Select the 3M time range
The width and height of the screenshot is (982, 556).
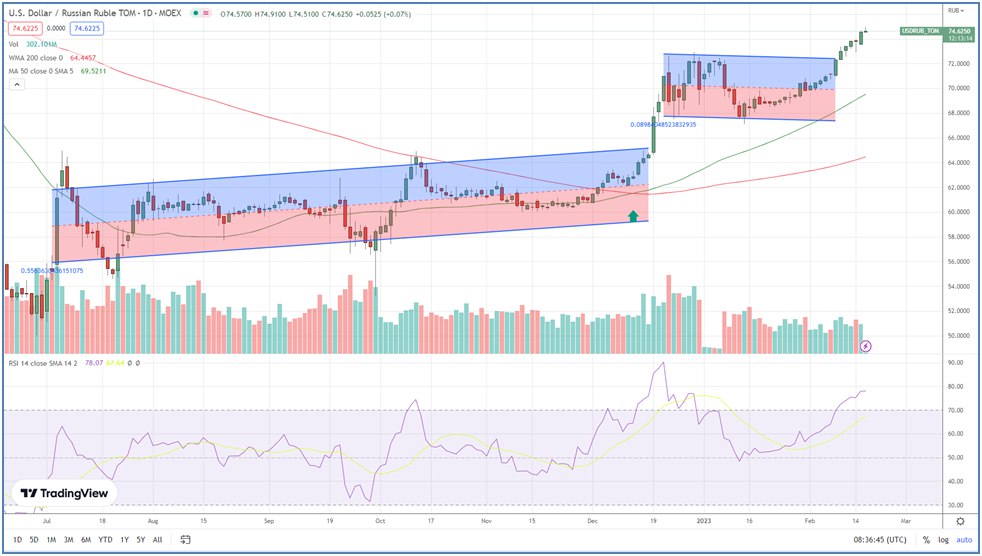pyautogui.click(x=68, y=540)
